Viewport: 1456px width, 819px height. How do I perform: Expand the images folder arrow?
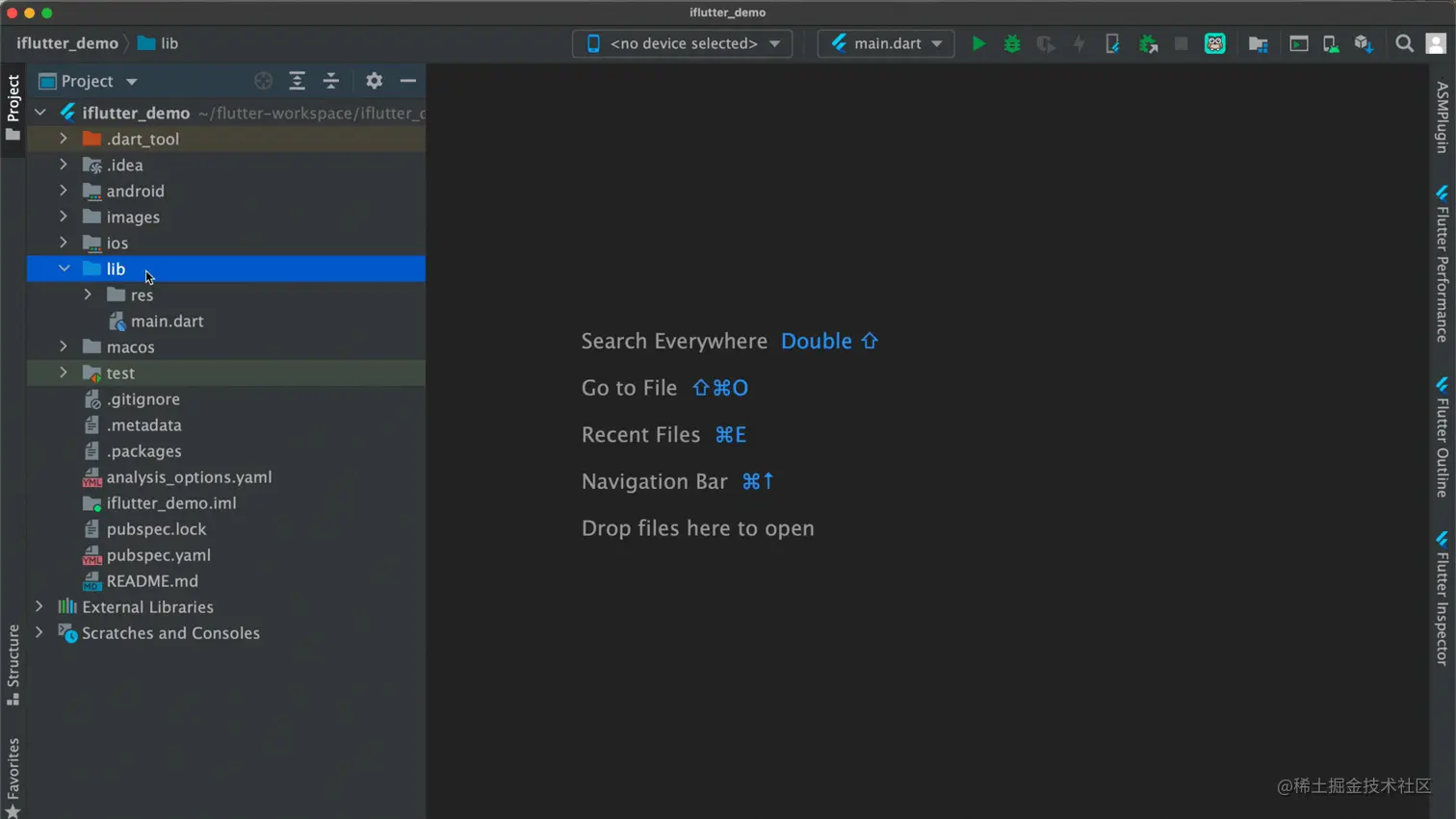point(64,217)
